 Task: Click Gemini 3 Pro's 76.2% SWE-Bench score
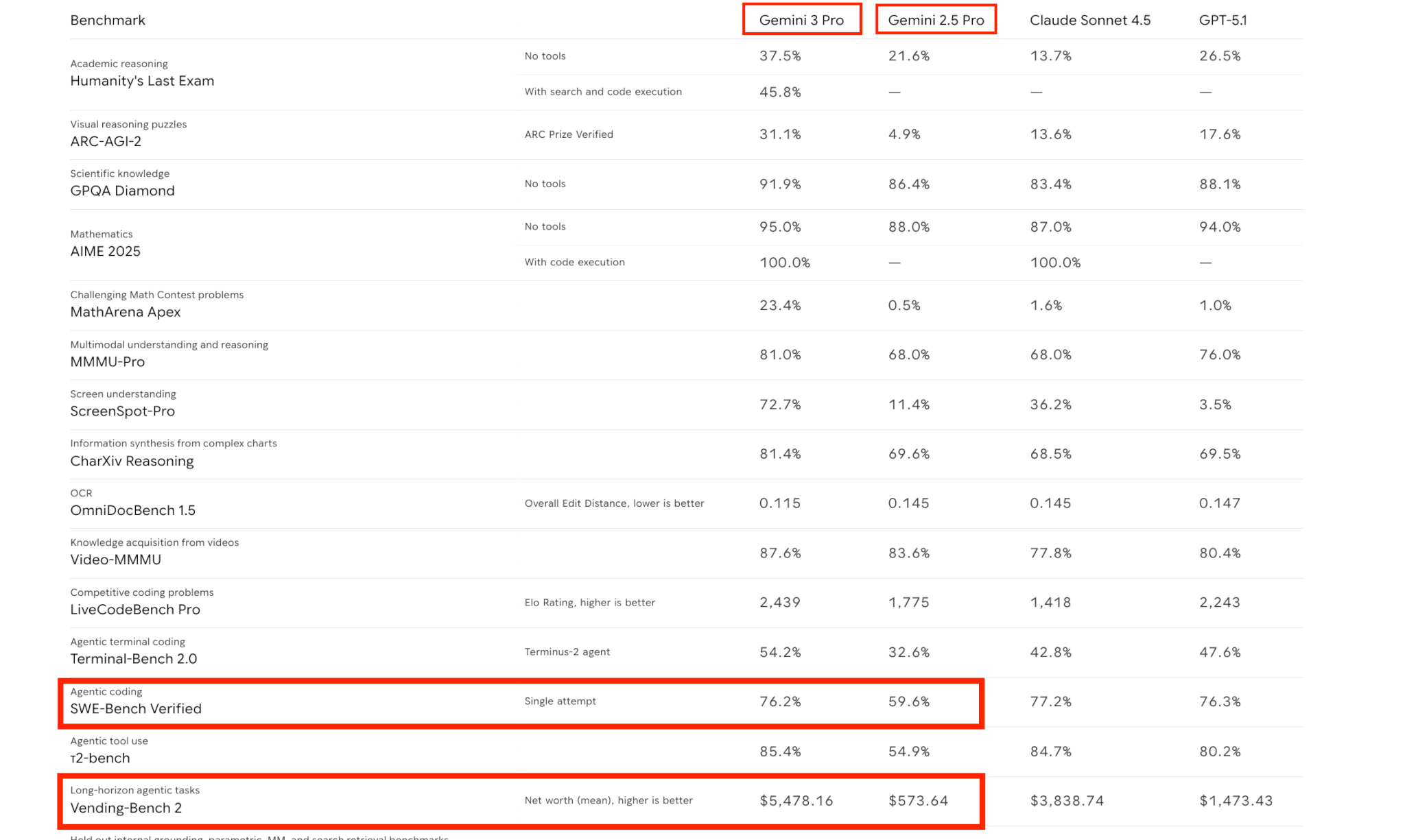click(x=780, y=701)
